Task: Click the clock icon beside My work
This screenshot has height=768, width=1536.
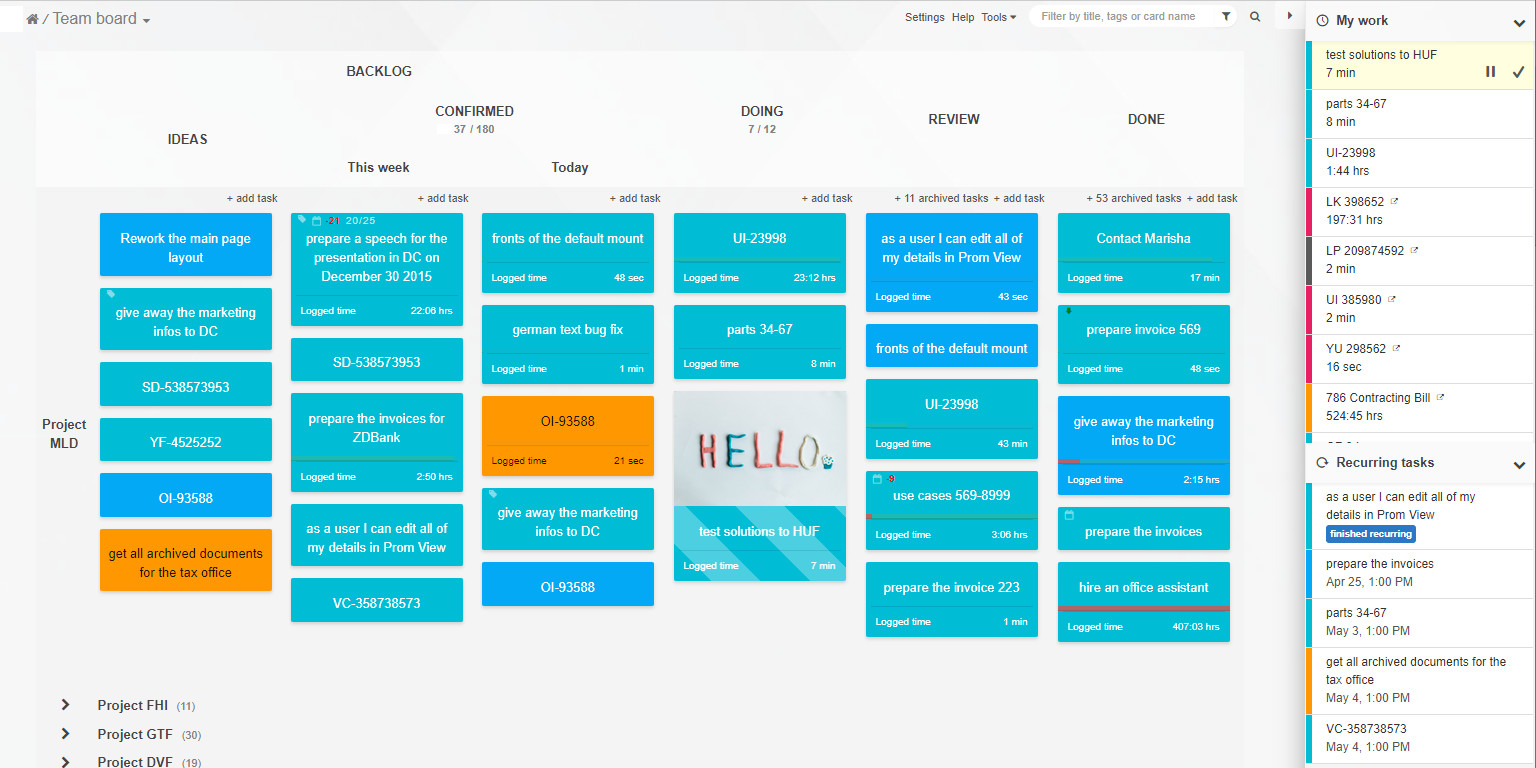Action: pyautogui.click(x=1322, y=20)
